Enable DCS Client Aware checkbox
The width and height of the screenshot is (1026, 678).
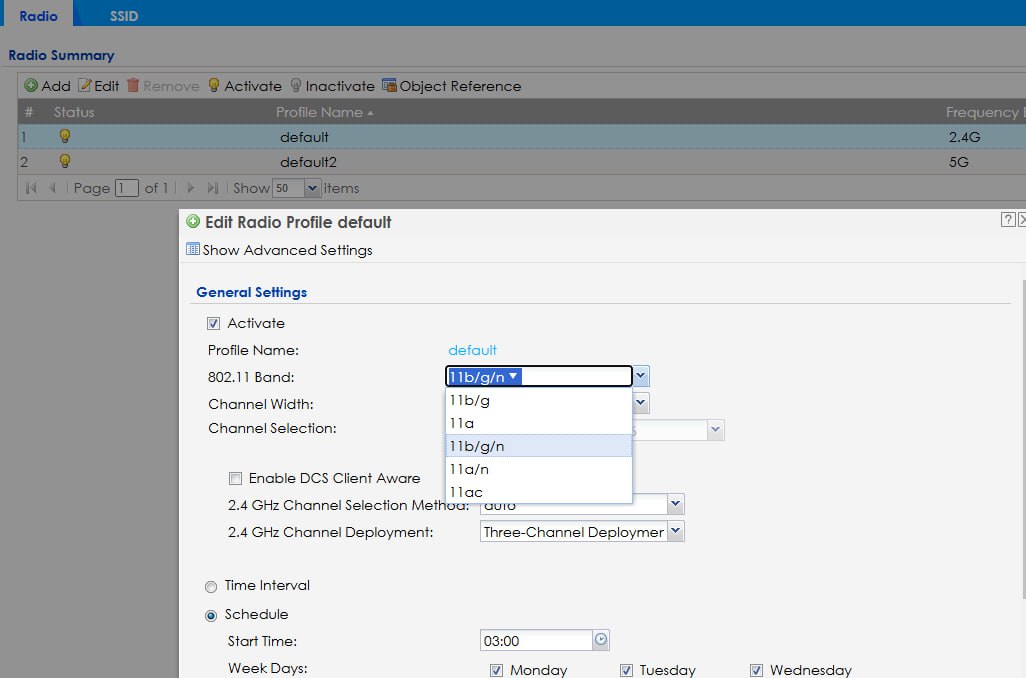coord(236,478)
